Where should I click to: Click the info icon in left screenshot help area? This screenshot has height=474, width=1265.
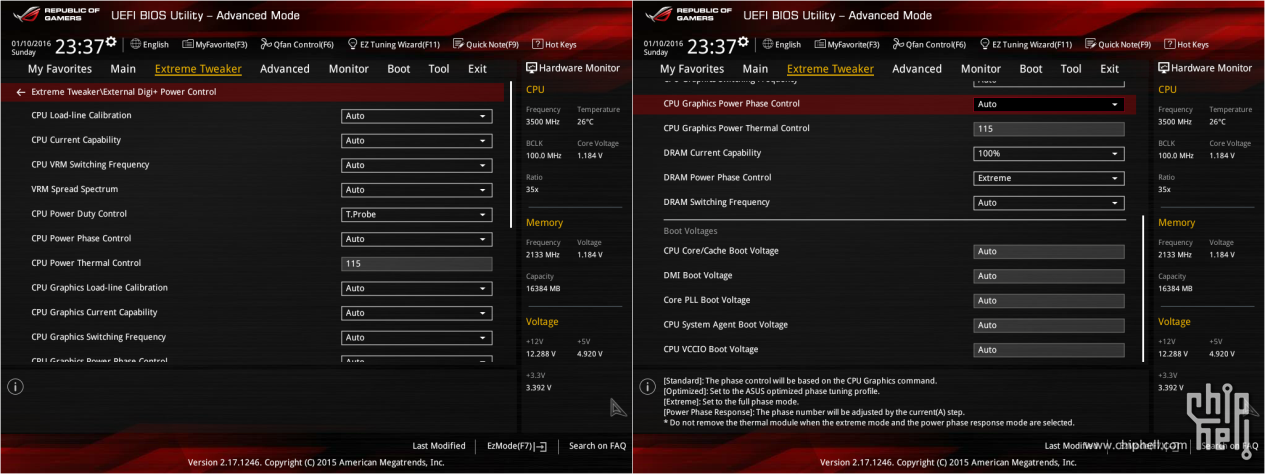point(15,386)
